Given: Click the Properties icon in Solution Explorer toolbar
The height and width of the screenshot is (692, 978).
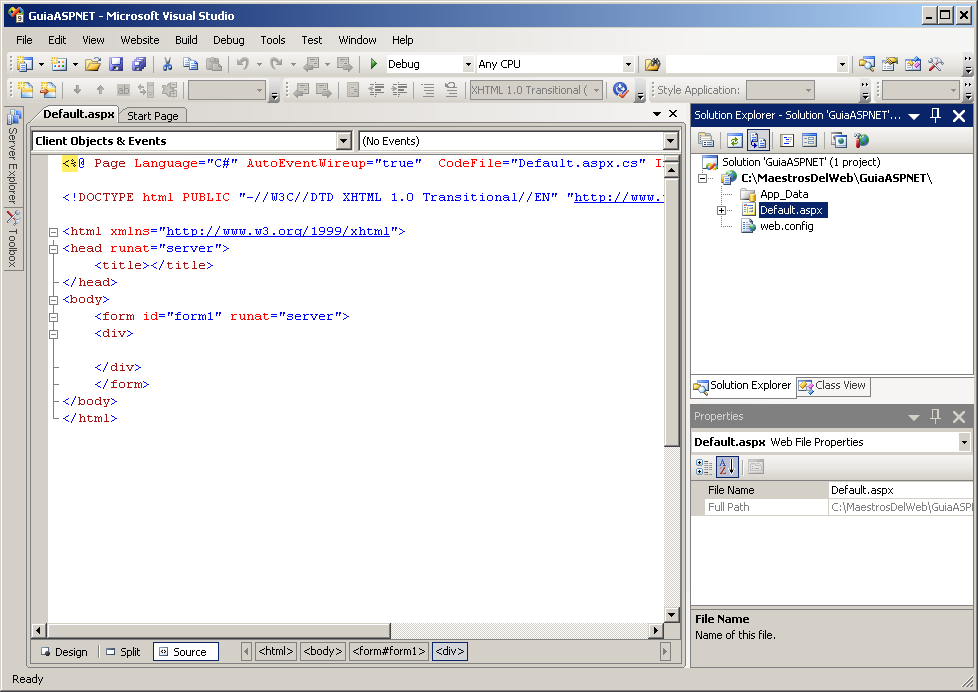Looking at the screenshot, I should pyautogui.click(x=705, y=140).
